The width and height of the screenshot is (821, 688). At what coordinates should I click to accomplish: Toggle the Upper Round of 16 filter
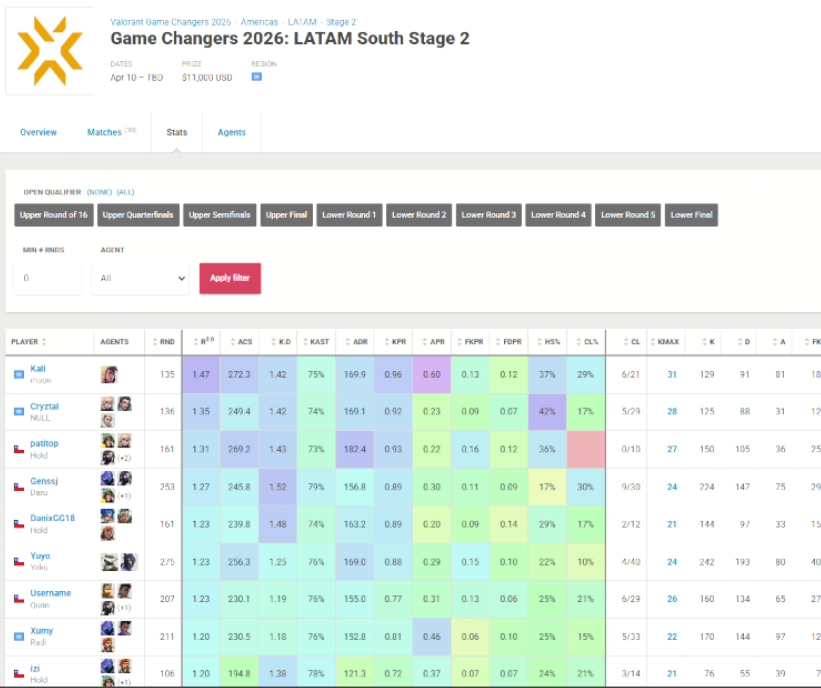(53, 215)
